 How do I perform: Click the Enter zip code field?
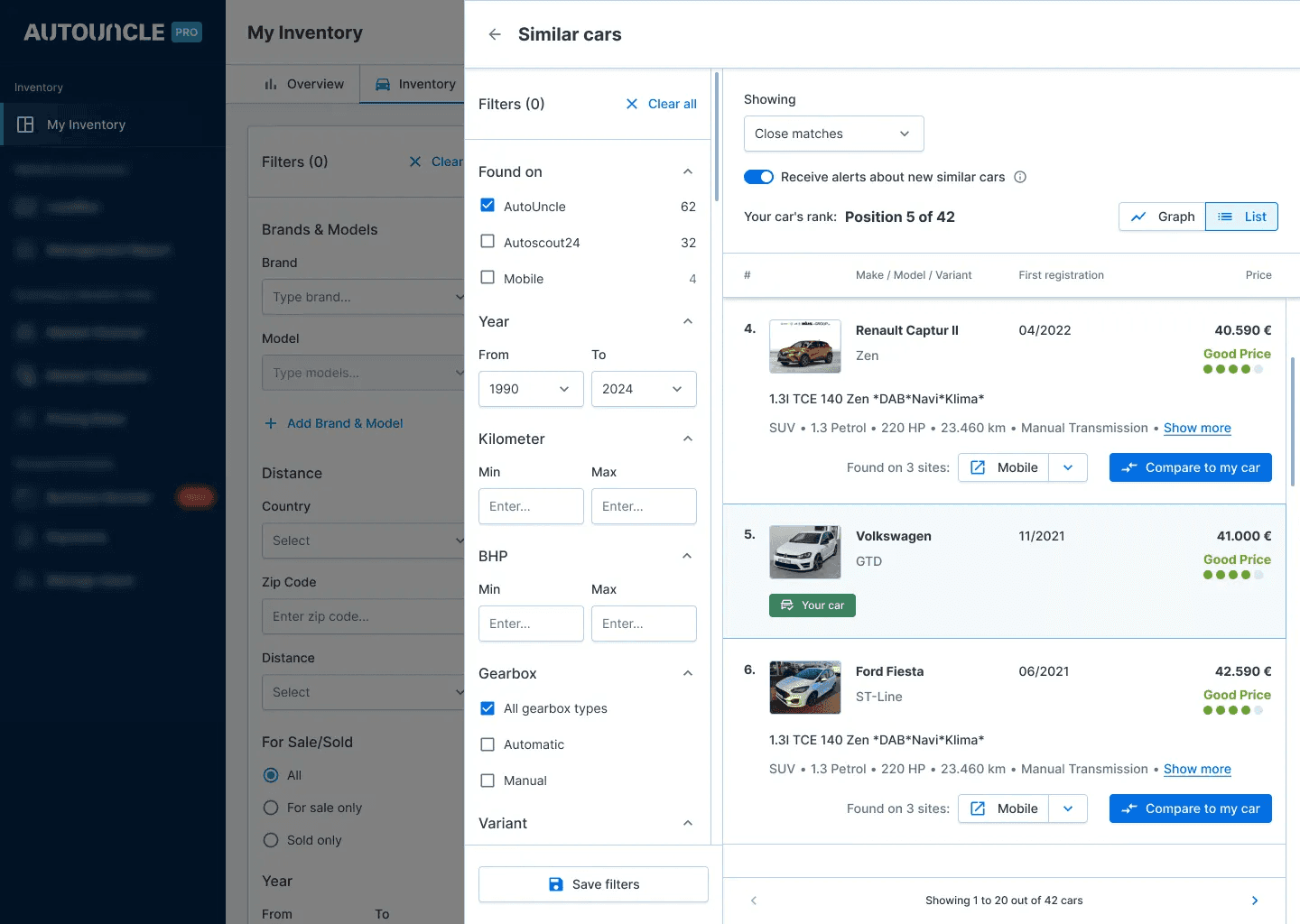[x=363, y=616]
